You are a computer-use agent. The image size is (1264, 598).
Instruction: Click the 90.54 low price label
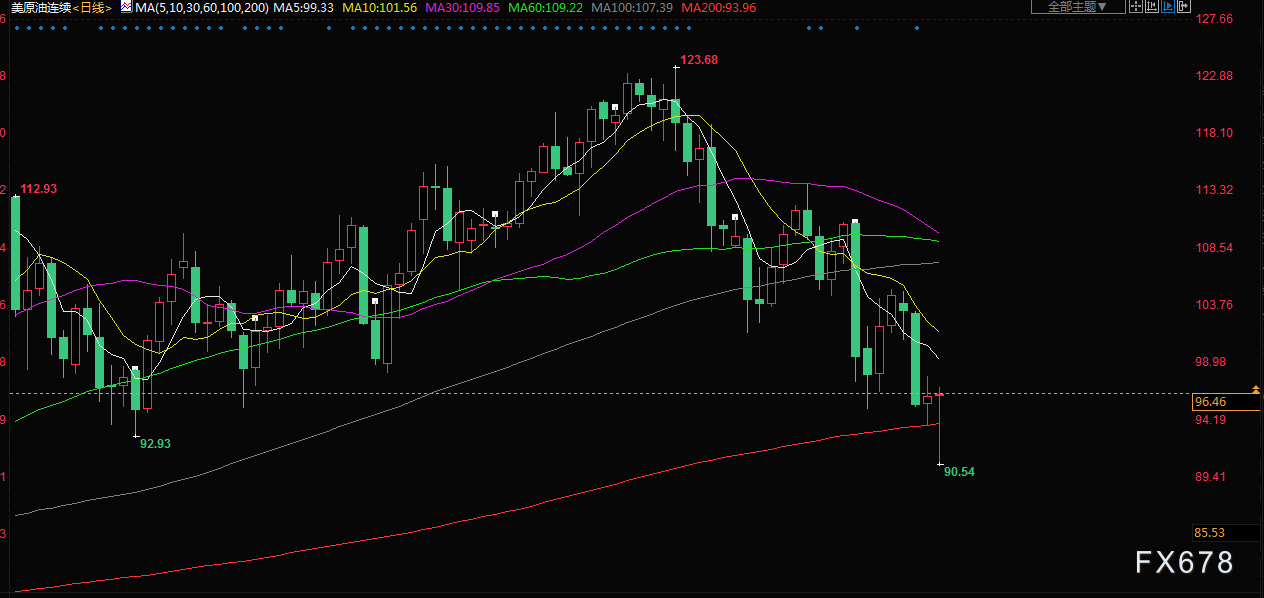959,471
